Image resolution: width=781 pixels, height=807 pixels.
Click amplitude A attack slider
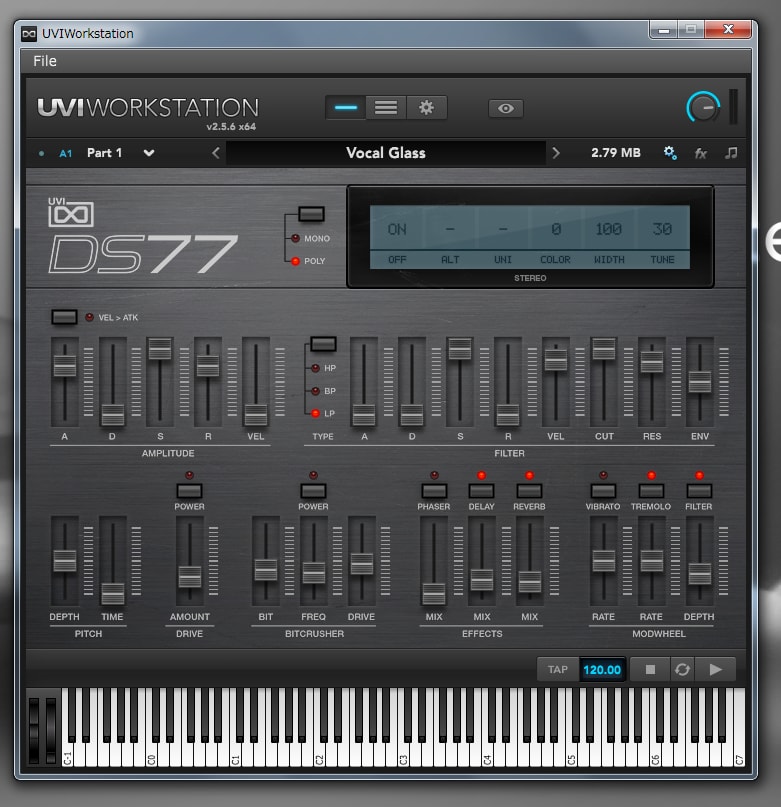click(x=65, y=365)
